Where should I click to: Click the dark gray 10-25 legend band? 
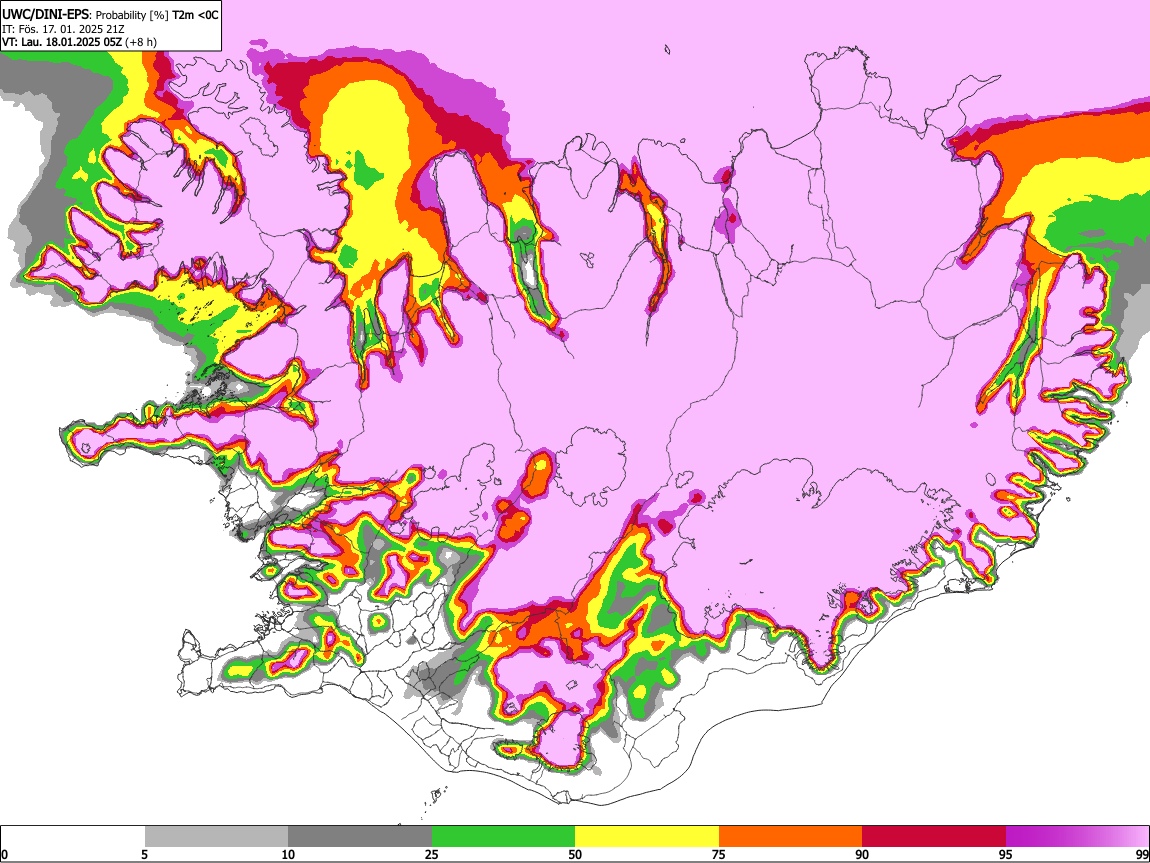pos(360,836)
